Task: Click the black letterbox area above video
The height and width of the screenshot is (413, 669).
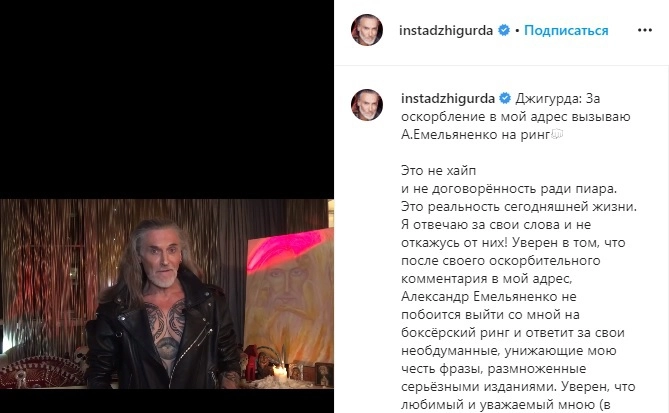Action: (x=167, y=99)
